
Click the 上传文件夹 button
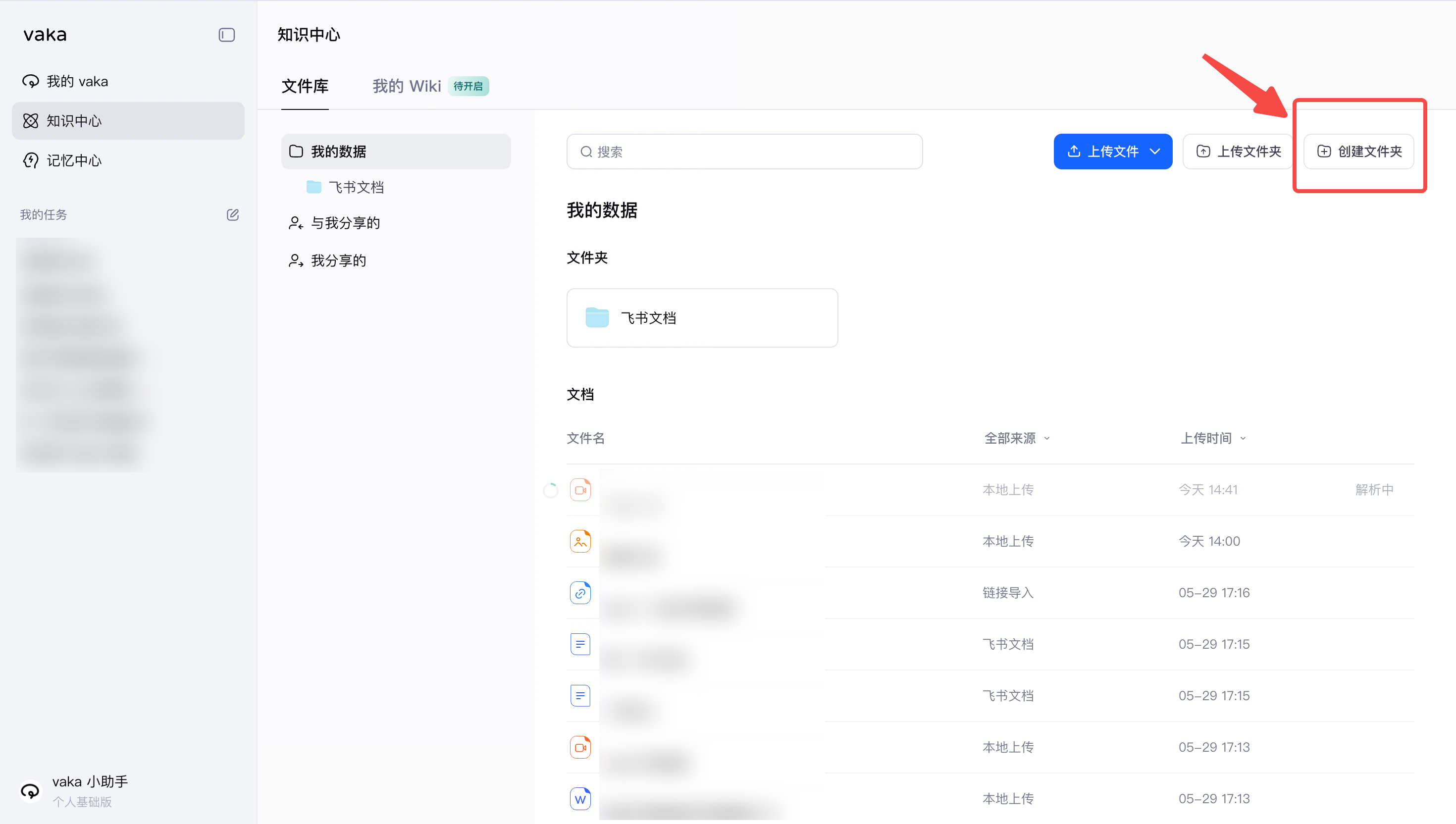[x=1238, y=151]
